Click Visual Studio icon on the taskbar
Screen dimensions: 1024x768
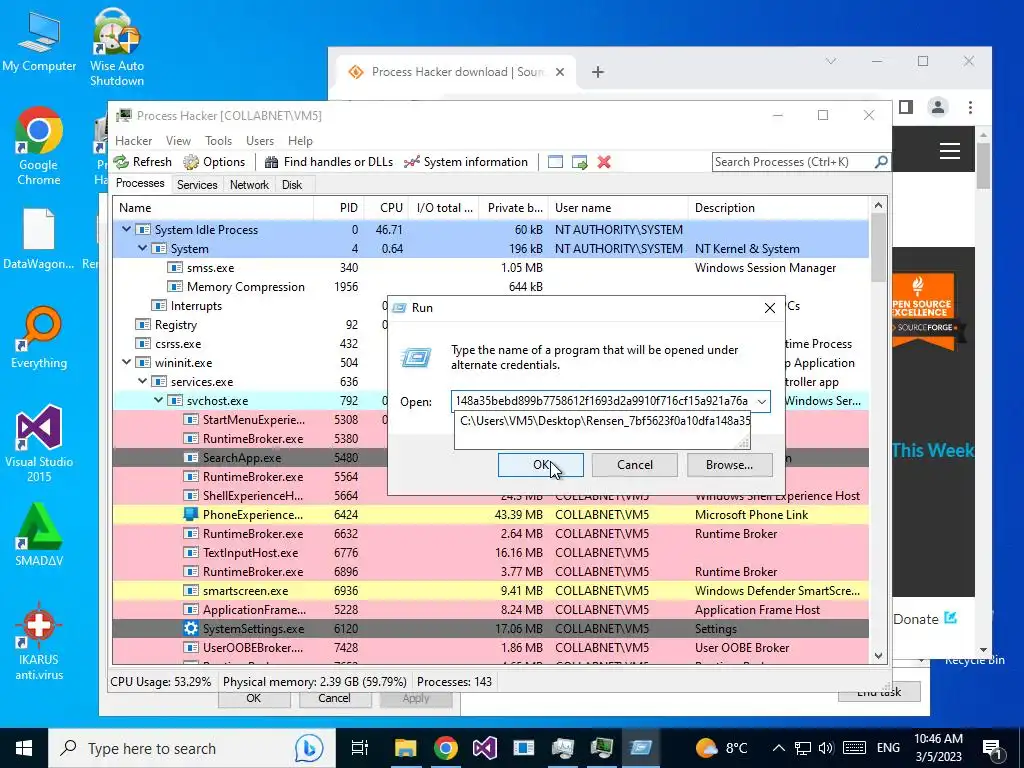click(x=485, y=748)
